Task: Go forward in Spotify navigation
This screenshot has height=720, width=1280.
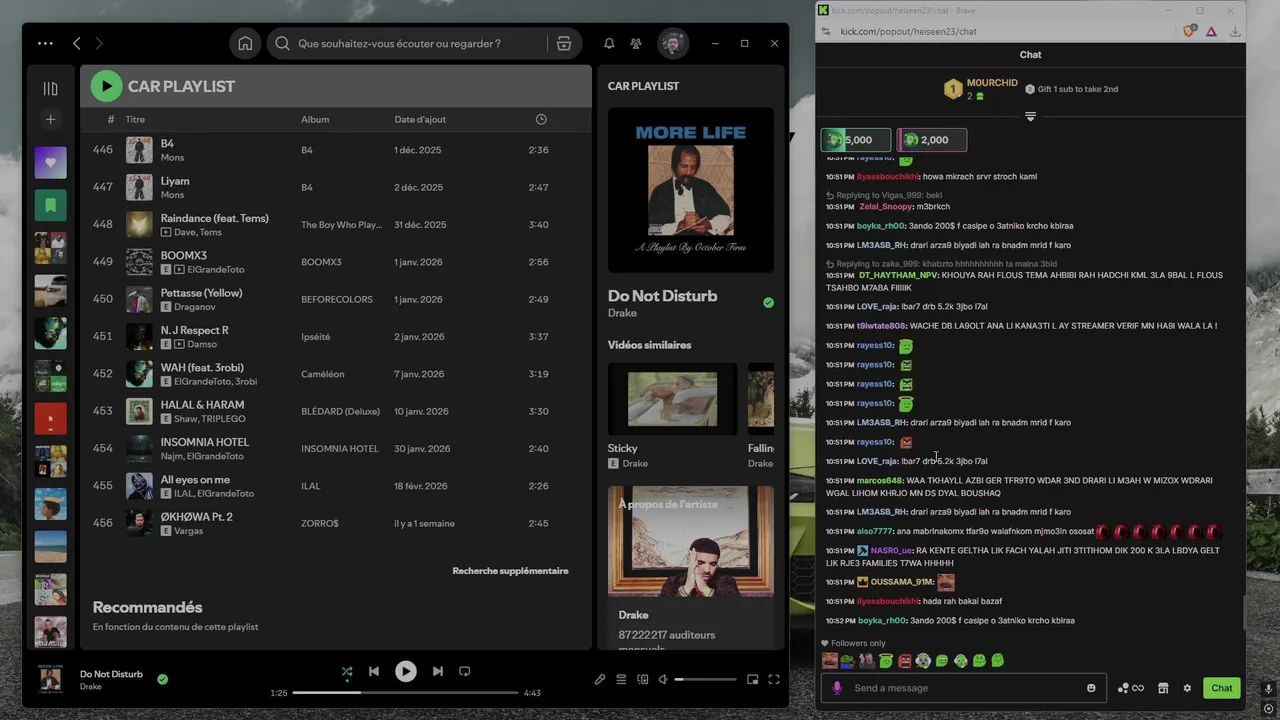Action: (x=99, y=44)
